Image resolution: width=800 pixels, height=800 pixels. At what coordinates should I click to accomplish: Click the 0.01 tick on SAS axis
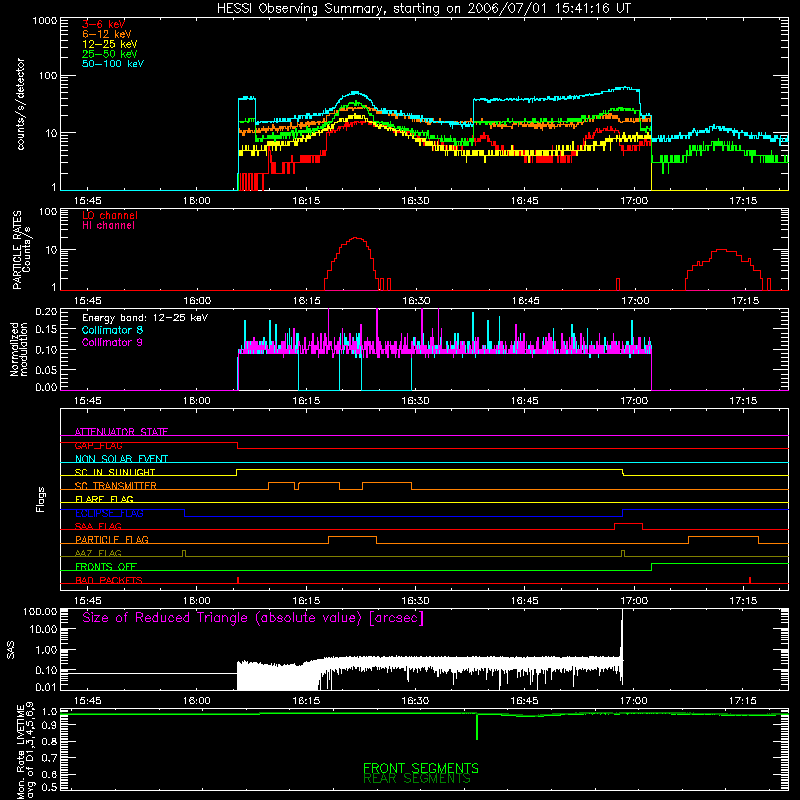coord(46,687)
